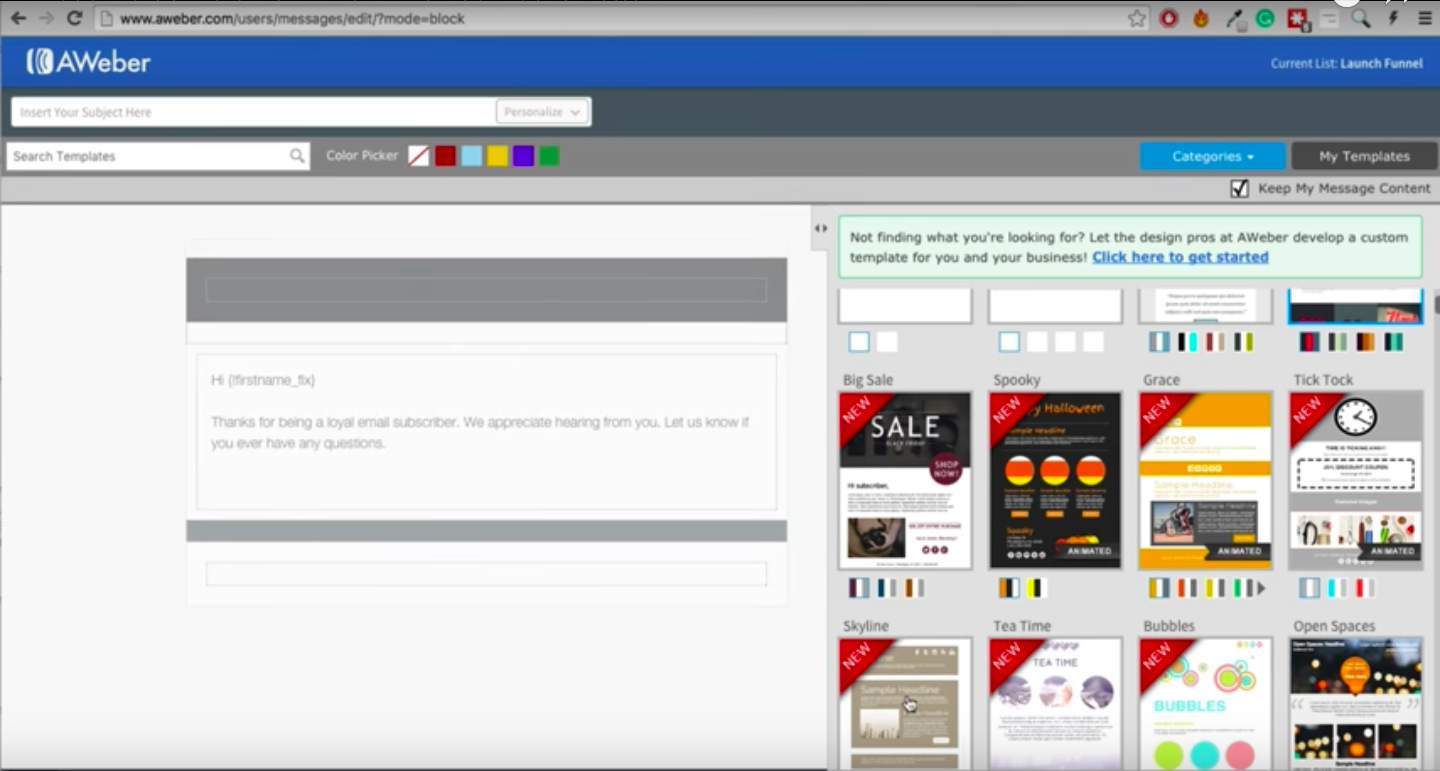1440x771 pixels.
Task: Click the Color Picker label
Action: coord(362,156)
